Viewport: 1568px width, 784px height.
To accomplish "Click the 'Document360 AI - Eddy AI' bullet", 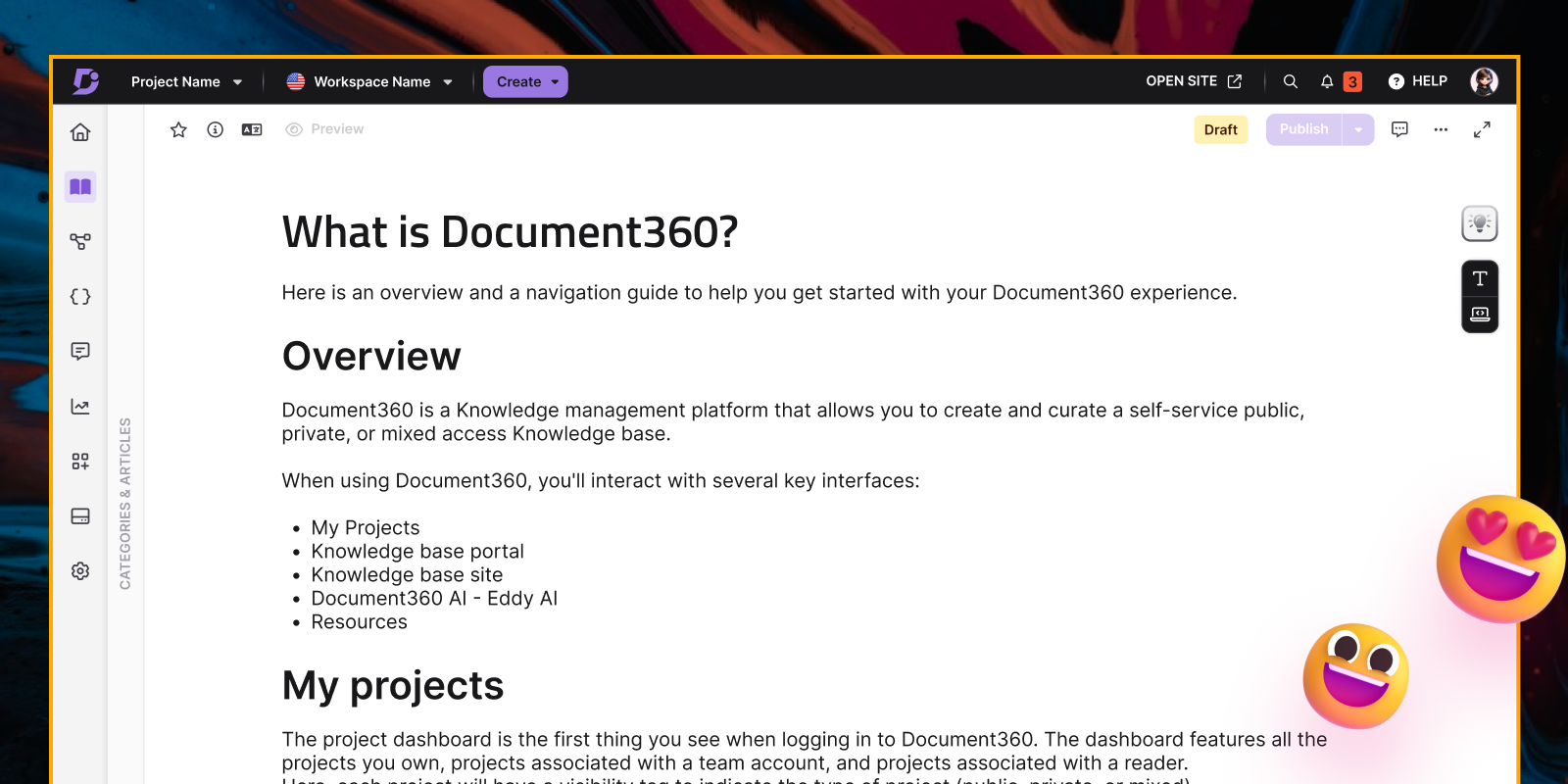I will 434,599.
